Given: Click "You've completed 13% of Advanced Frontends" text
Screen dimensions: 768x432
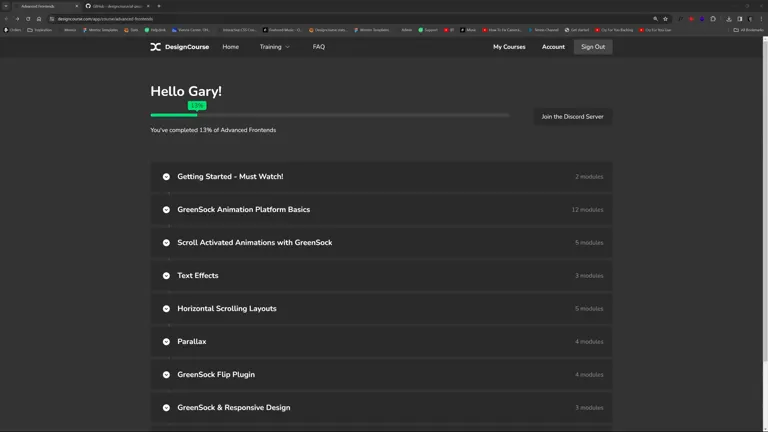Looking at the screenshot, I should point(213,130).
